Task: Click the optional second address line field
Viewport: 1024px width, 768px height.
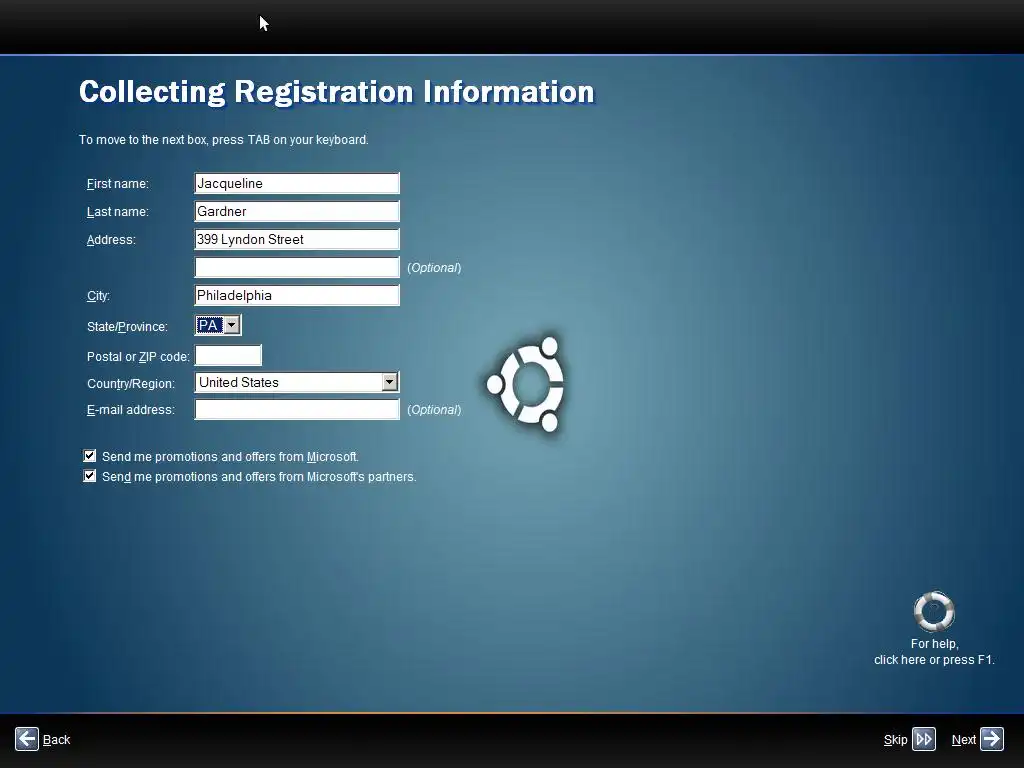Action: [x=296, y=267]
